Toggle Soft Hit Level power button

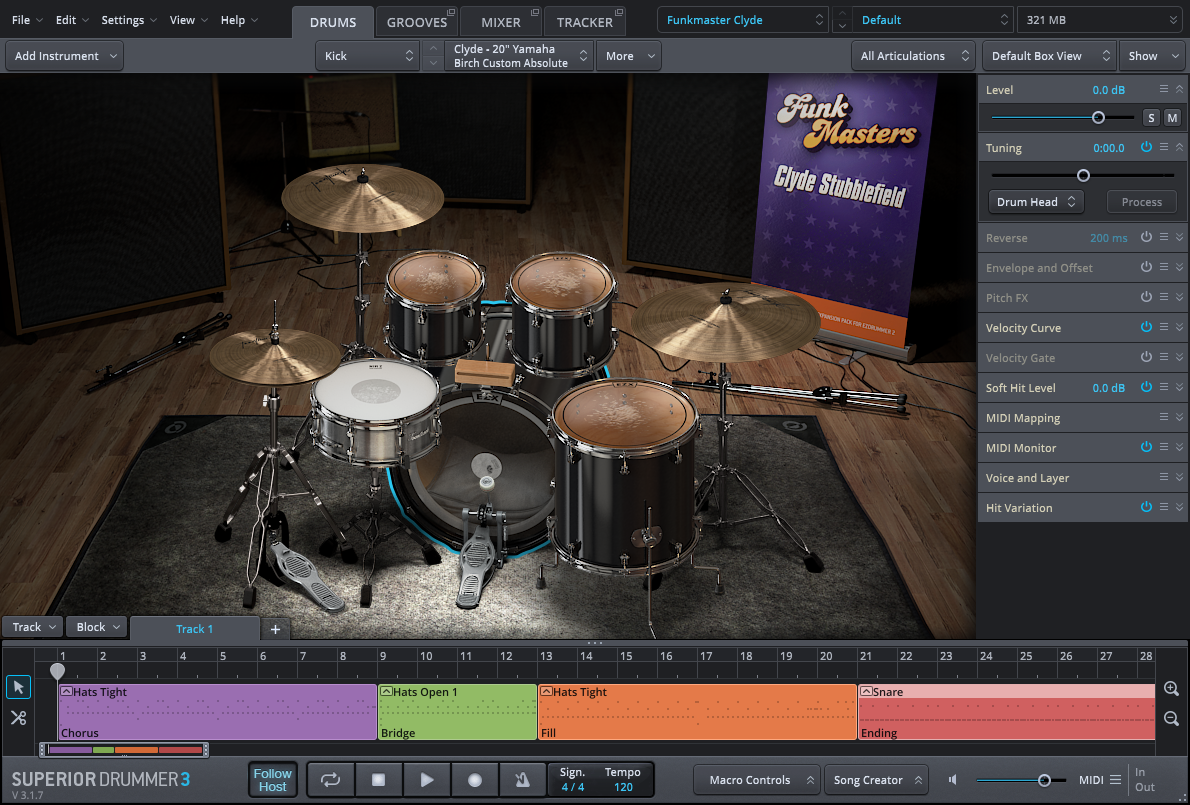point(1146,387)
